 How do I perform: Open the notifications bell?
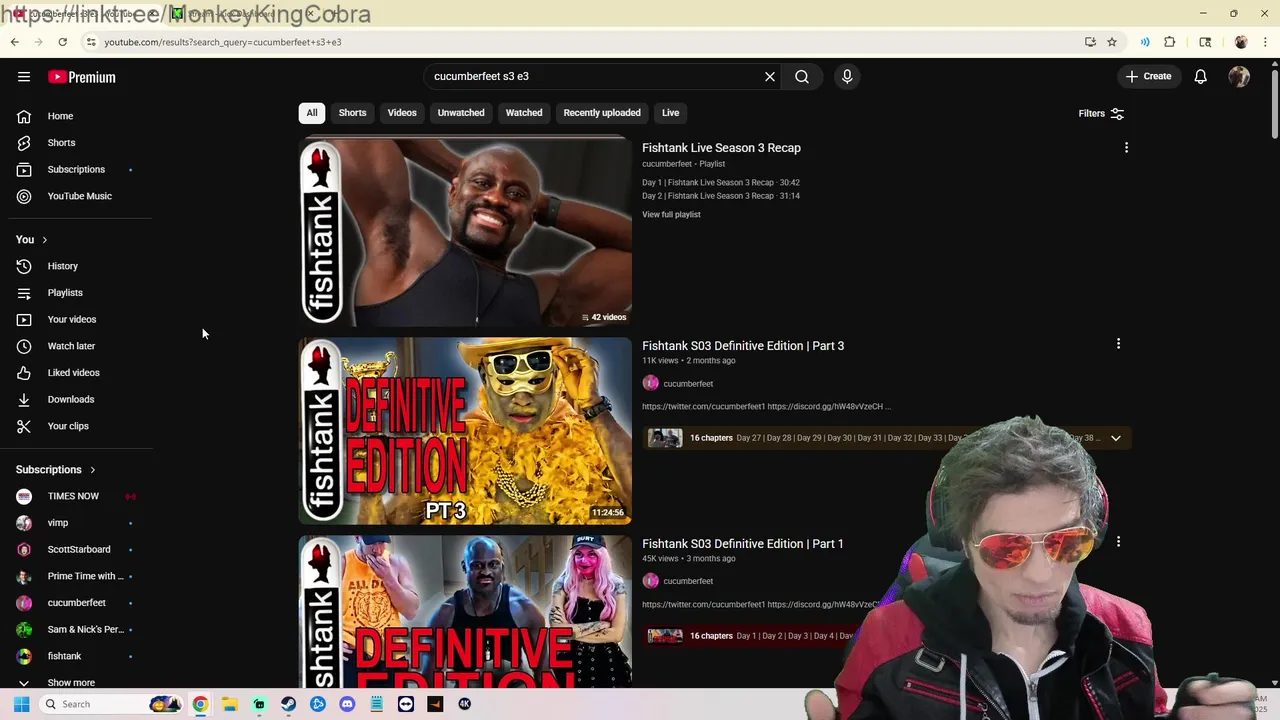pos(1201,76)
